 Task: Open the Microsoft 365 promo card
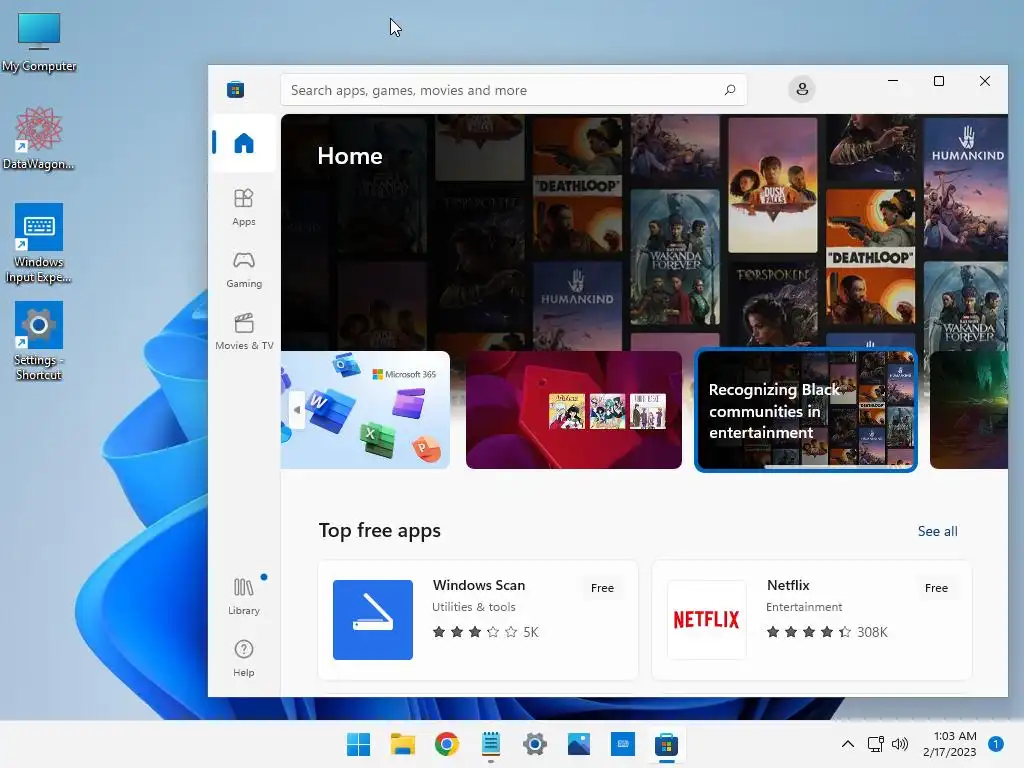[x=365, y=410]
